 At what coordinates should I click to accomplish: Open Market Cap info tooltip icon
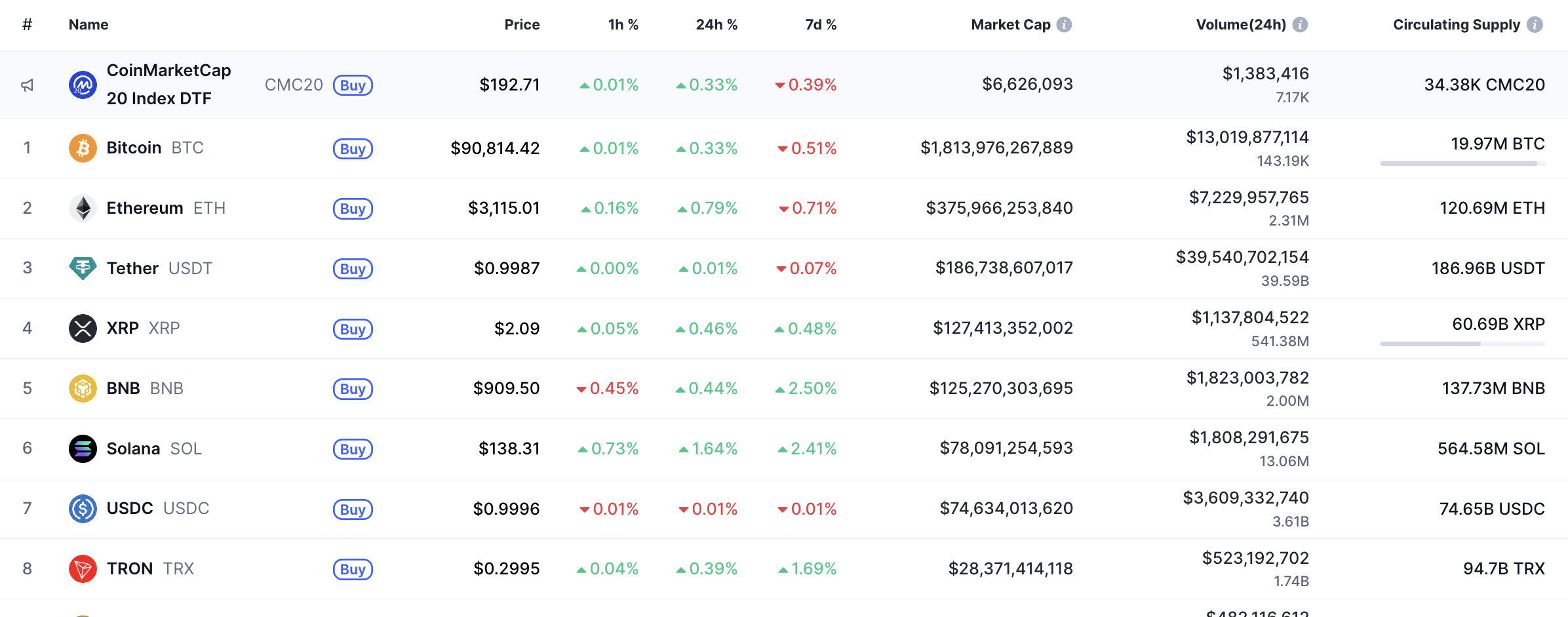click(1065, 25)
